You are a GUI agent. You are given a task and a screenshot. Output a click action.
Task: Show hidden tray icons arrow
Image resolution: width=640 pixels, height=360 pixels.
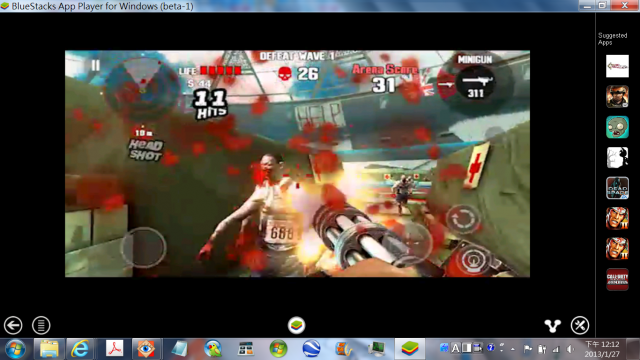tap(513, 349)
